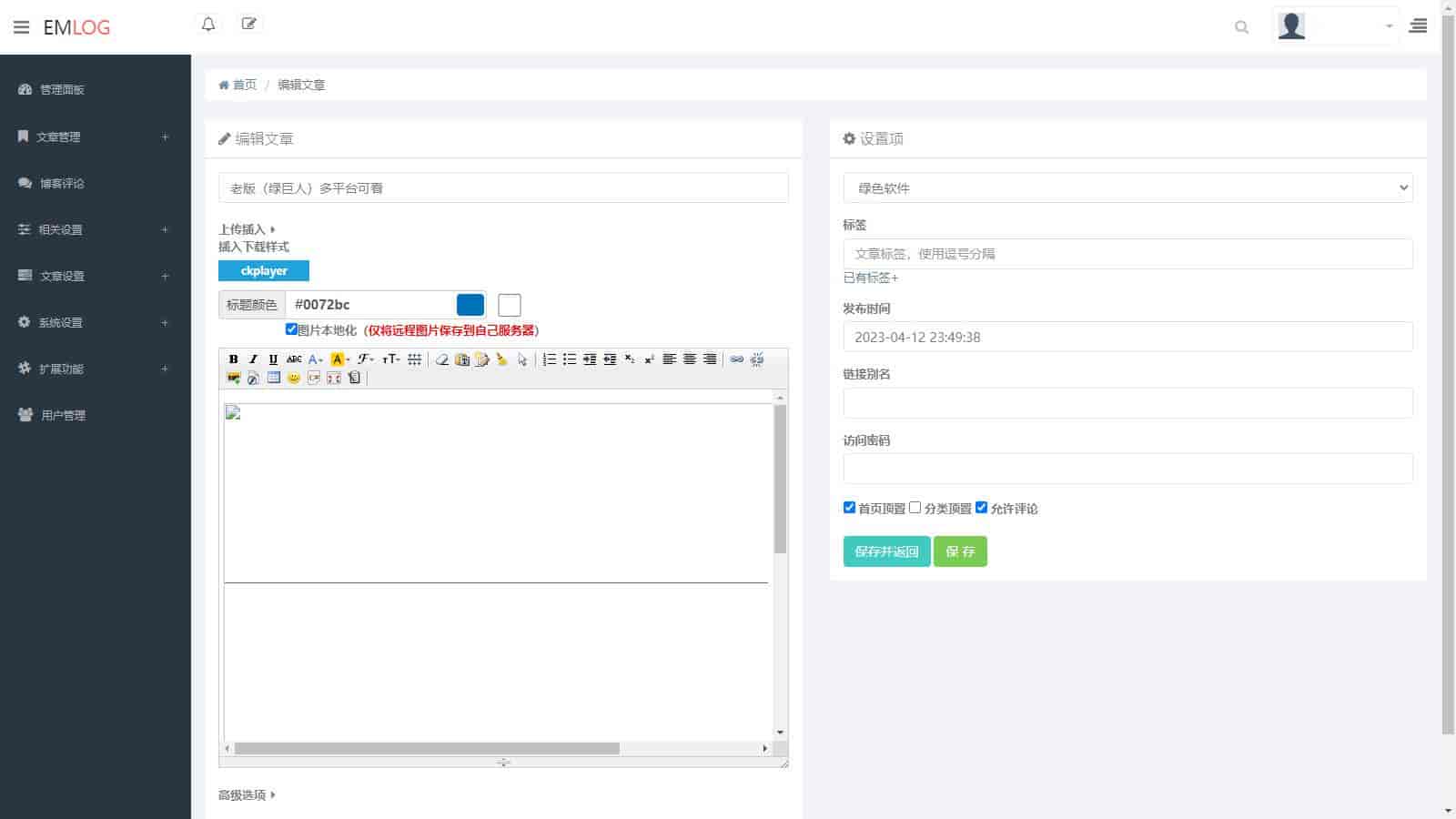Open the font size menu

tap(391, 359)
